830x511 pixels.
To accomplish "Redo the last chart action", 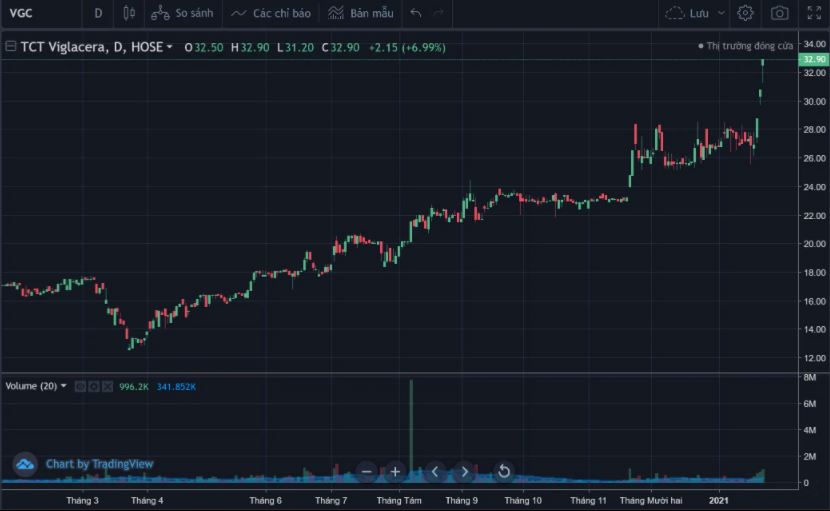I will coord(440,13).
